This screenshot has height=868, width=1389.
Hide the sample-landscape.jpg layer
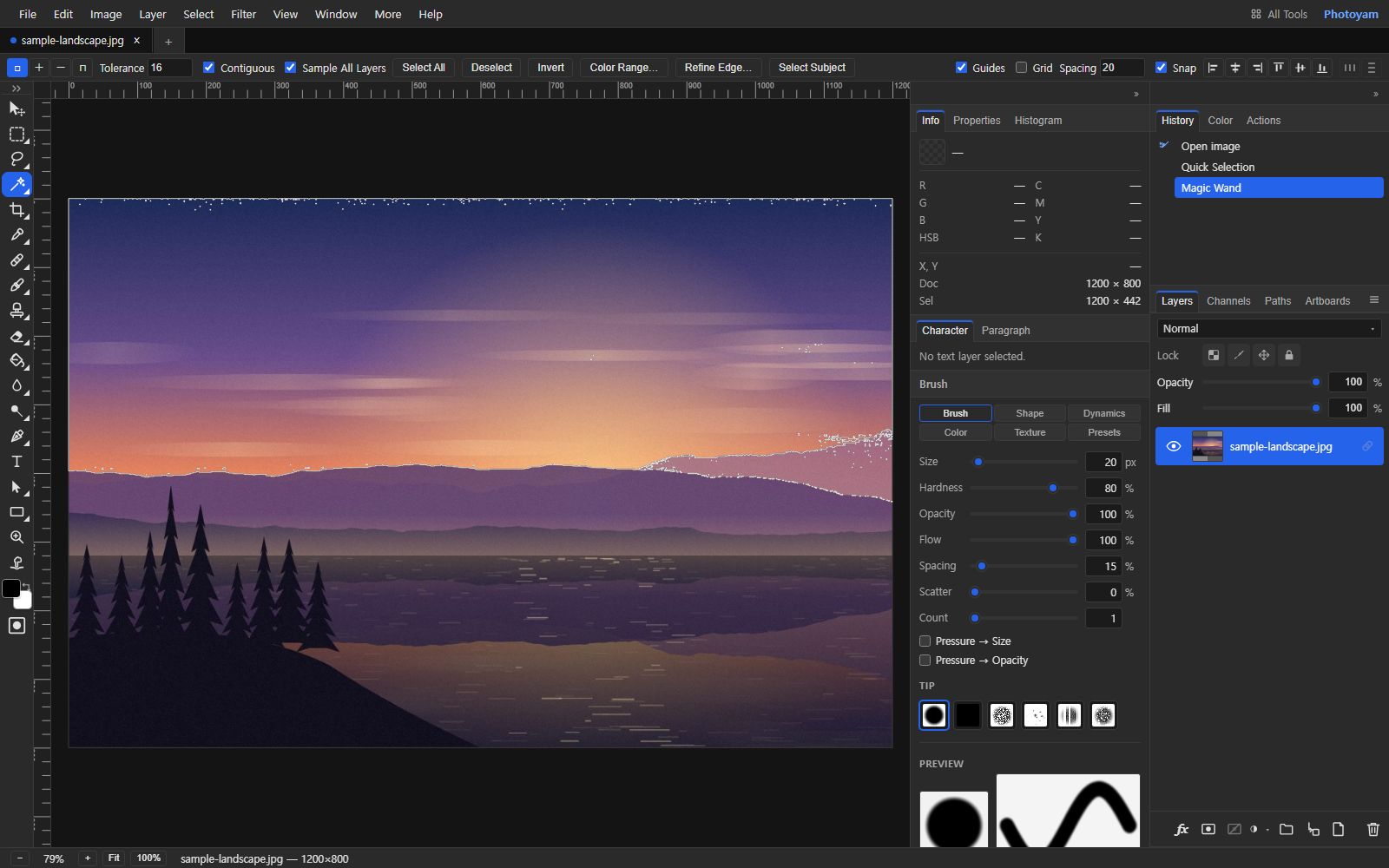(1174, 446)
